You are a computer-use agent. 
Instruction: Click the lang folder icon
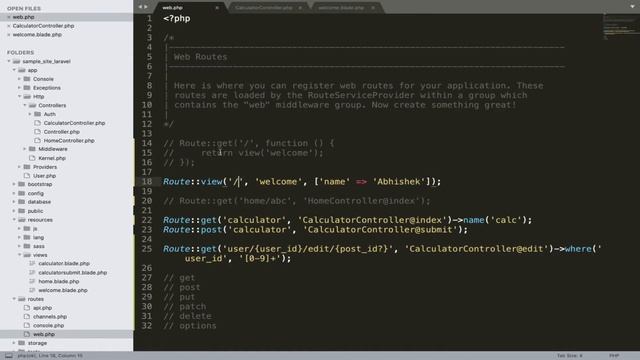tap(27, 237)
